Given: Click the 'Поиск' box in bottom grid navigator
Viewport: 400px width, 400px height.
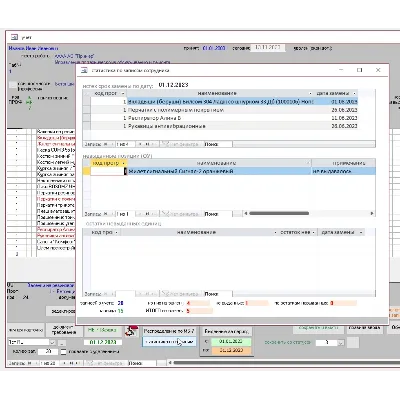Looking at the screenshot, I should [218, 294].
